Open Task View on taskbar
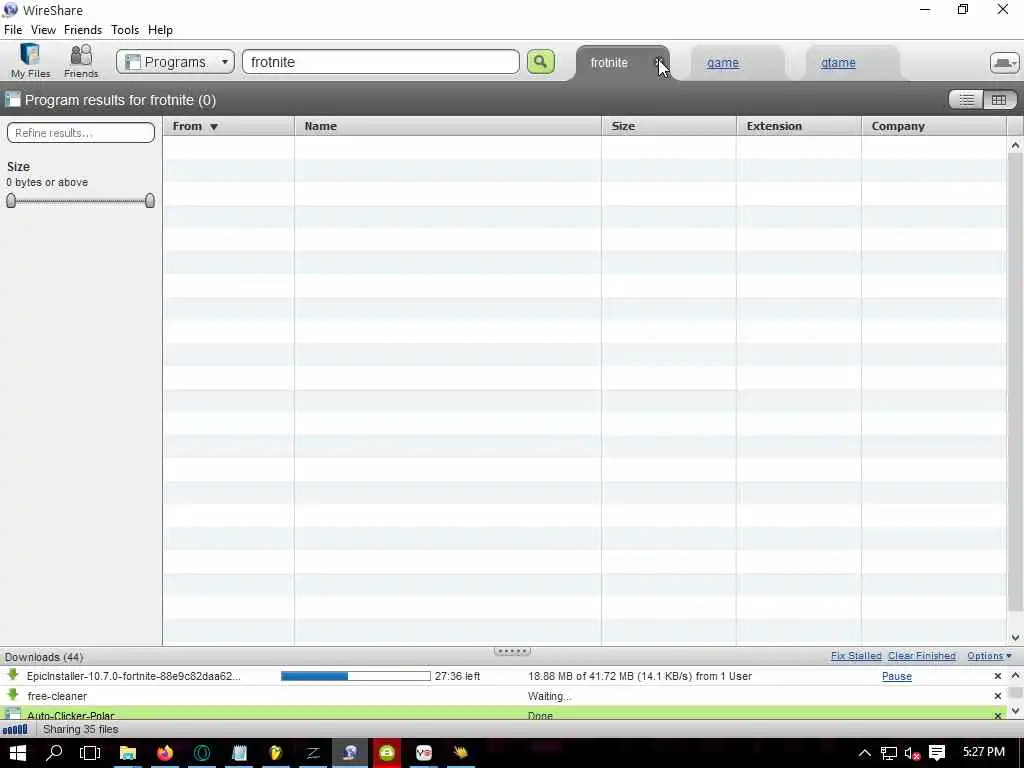Image resolution: width=1024 pixels, height=768 pixels. pos(90,753)
